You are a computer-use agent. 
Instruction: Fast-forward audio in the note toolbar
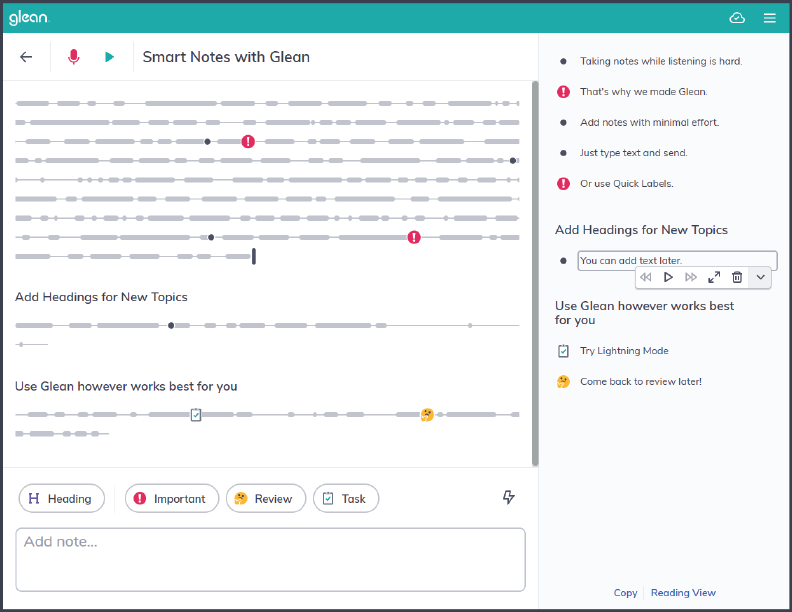[691, 277]
